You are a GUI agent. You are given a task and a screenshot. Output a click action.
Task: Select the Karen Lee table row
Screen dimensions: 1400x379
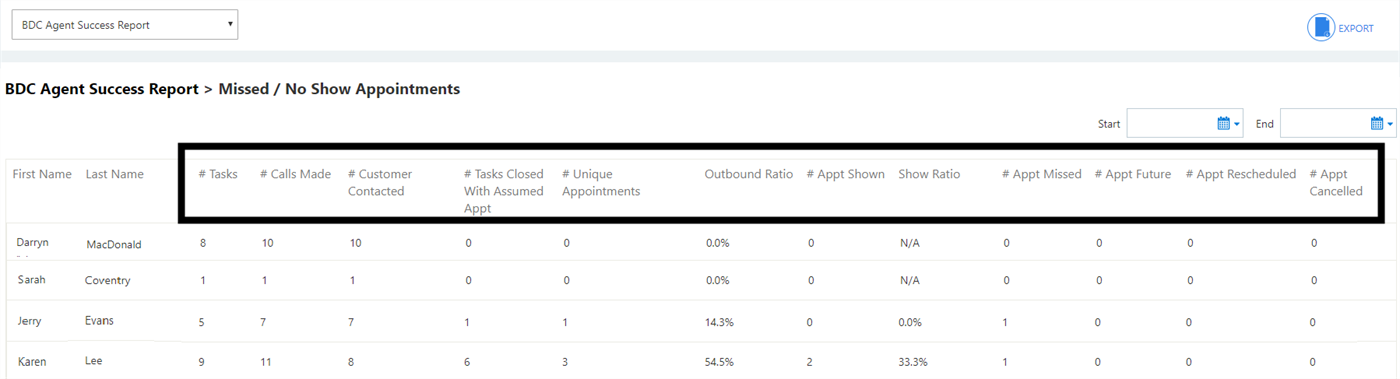(x=700, y=360)
